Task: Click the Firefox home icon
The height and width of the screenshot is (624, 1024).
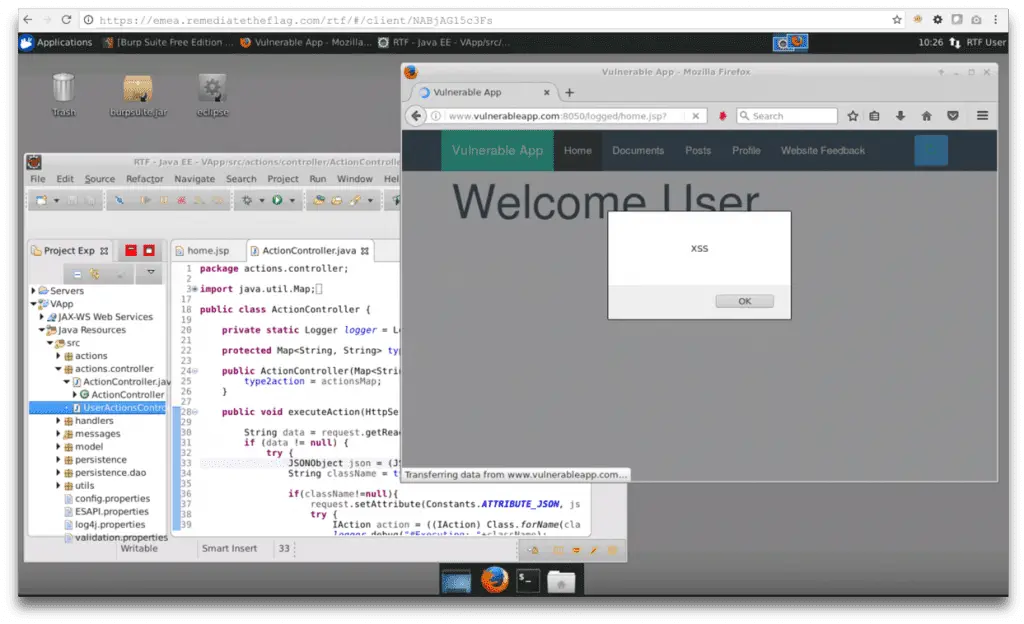Action: (927, 116)
